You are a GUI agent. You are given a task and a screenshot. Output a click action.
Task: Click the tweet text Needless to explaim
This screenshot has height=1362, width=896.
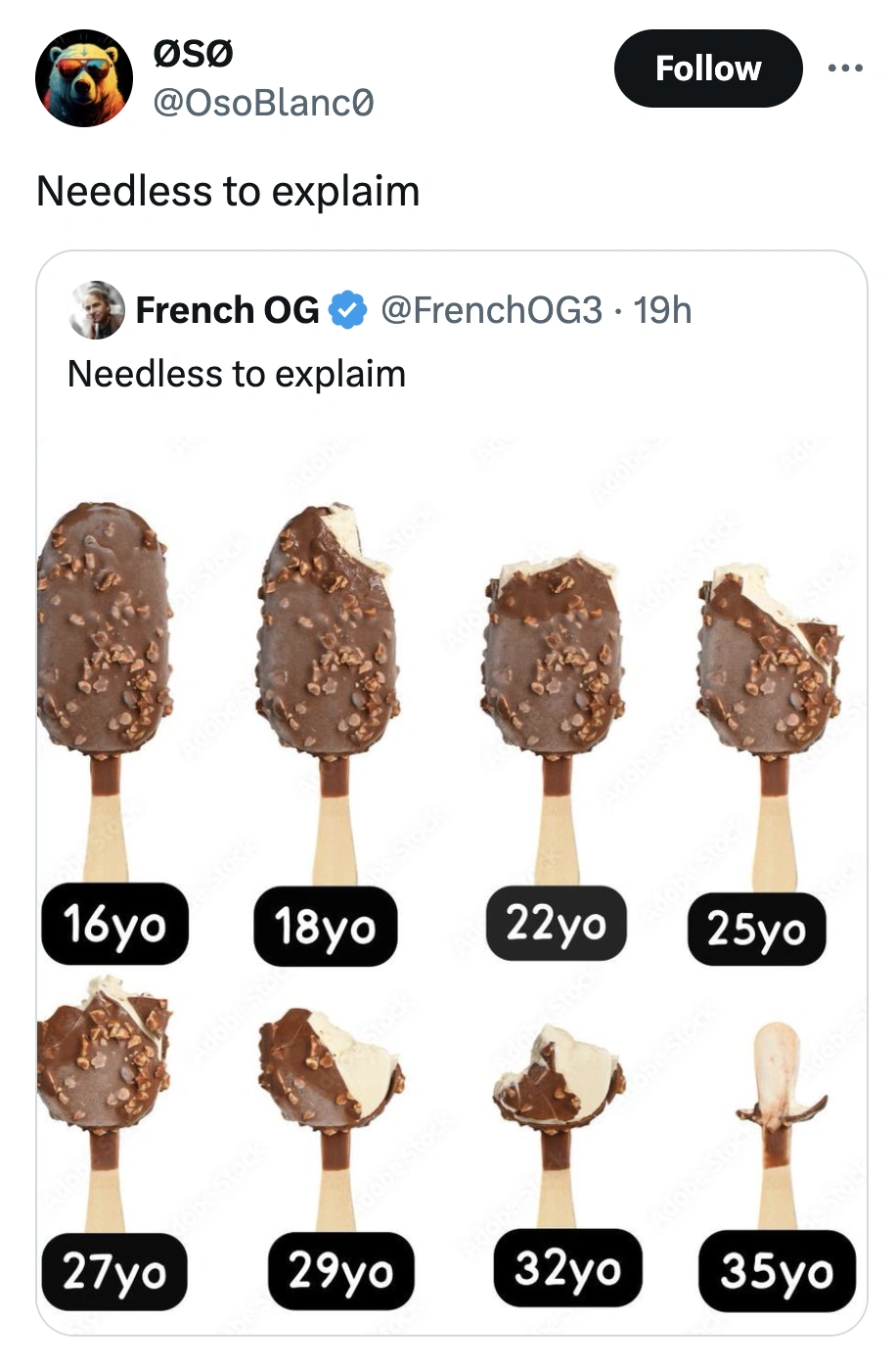[x=228, y=192]
